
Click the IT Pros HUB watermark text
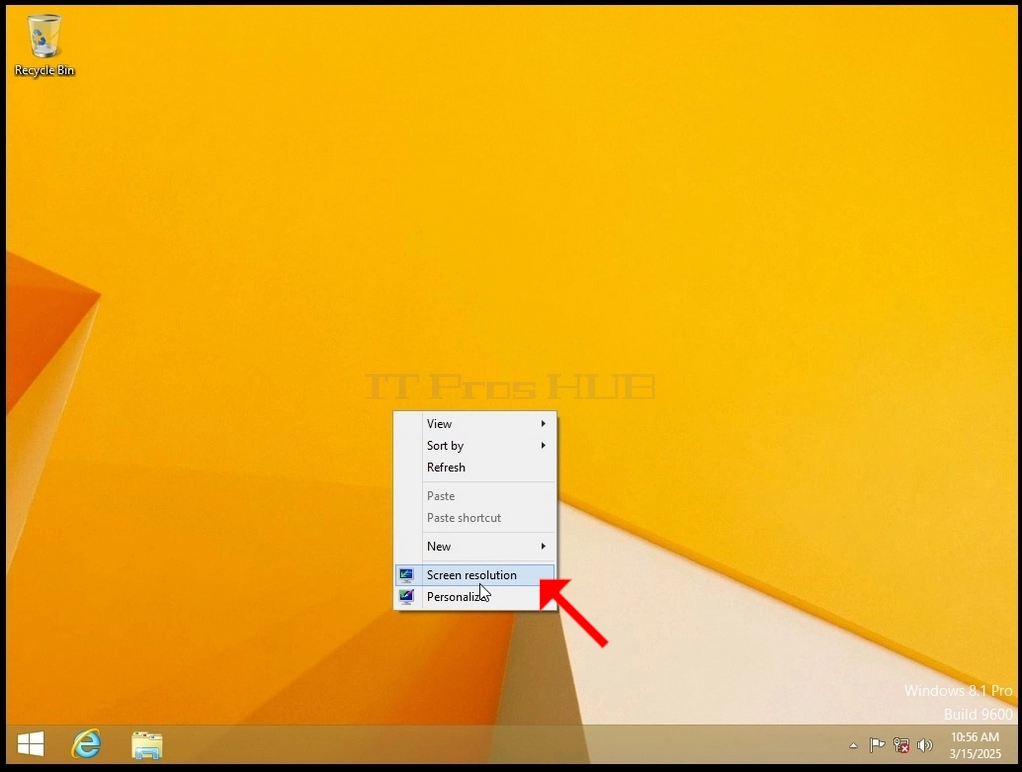click(x=510, y=387)
